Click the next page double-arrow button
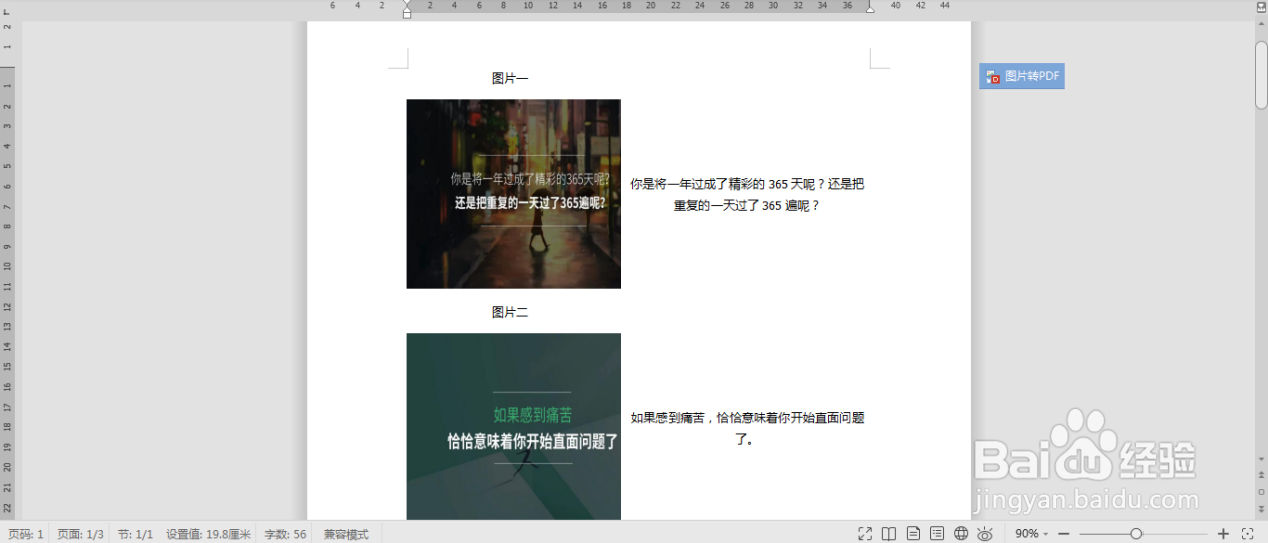This screenshot has width=1268, height=543. pyautogui.click(x=1261, y=508)
